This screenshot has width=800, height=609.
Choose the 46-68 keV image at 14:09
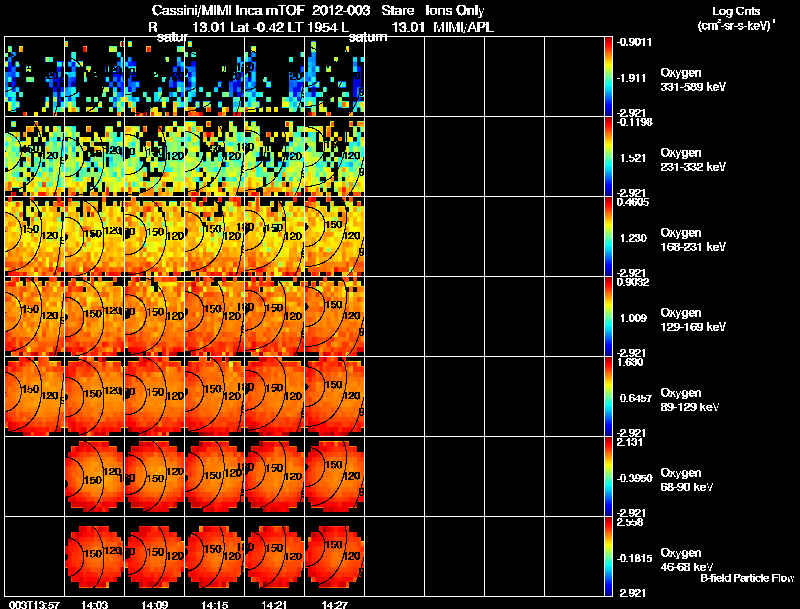coord(155,556)
